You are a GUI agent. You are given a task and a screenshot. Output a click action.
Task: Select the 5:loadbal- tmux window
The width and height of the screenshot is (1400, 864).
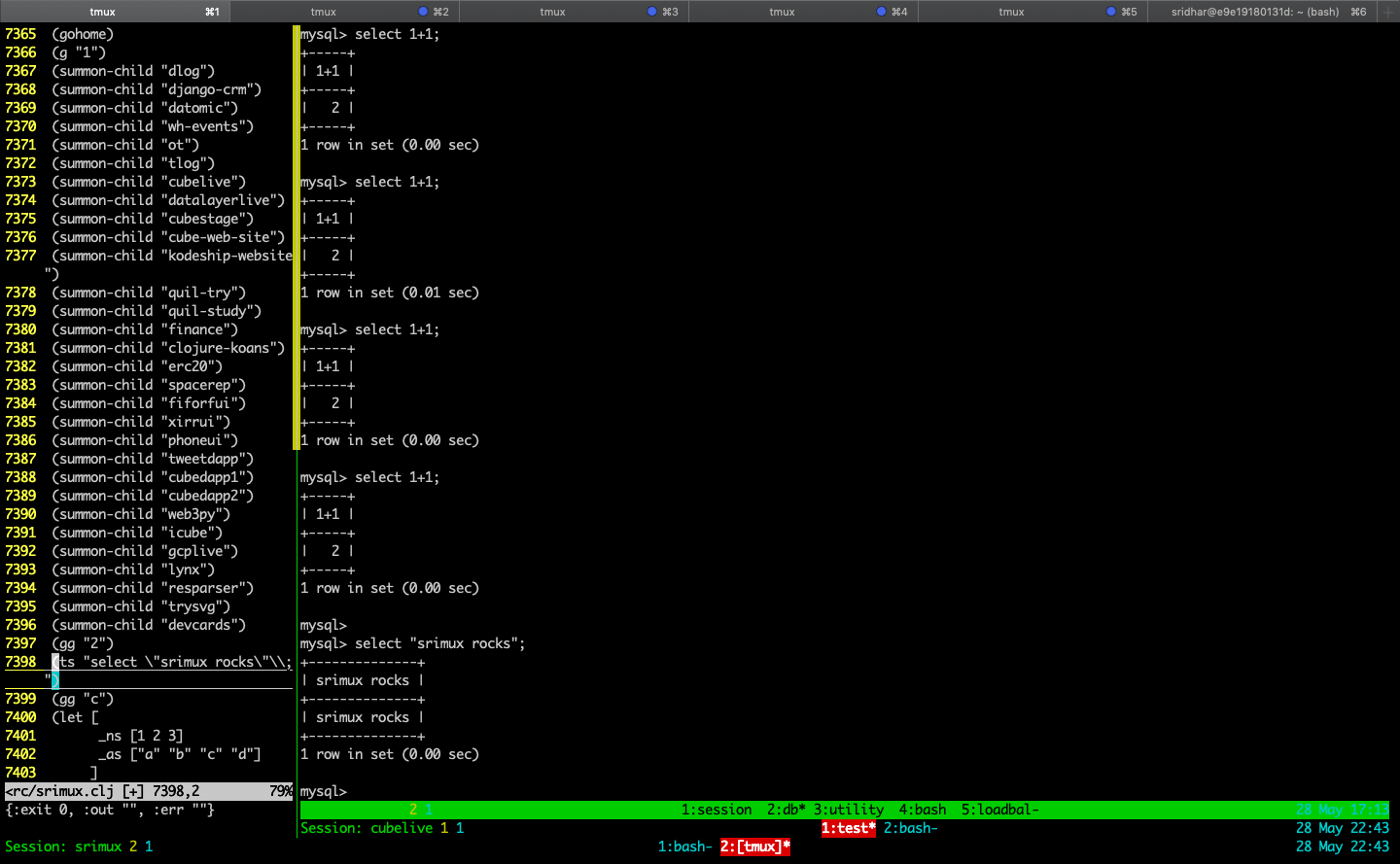pos(1000,810)
